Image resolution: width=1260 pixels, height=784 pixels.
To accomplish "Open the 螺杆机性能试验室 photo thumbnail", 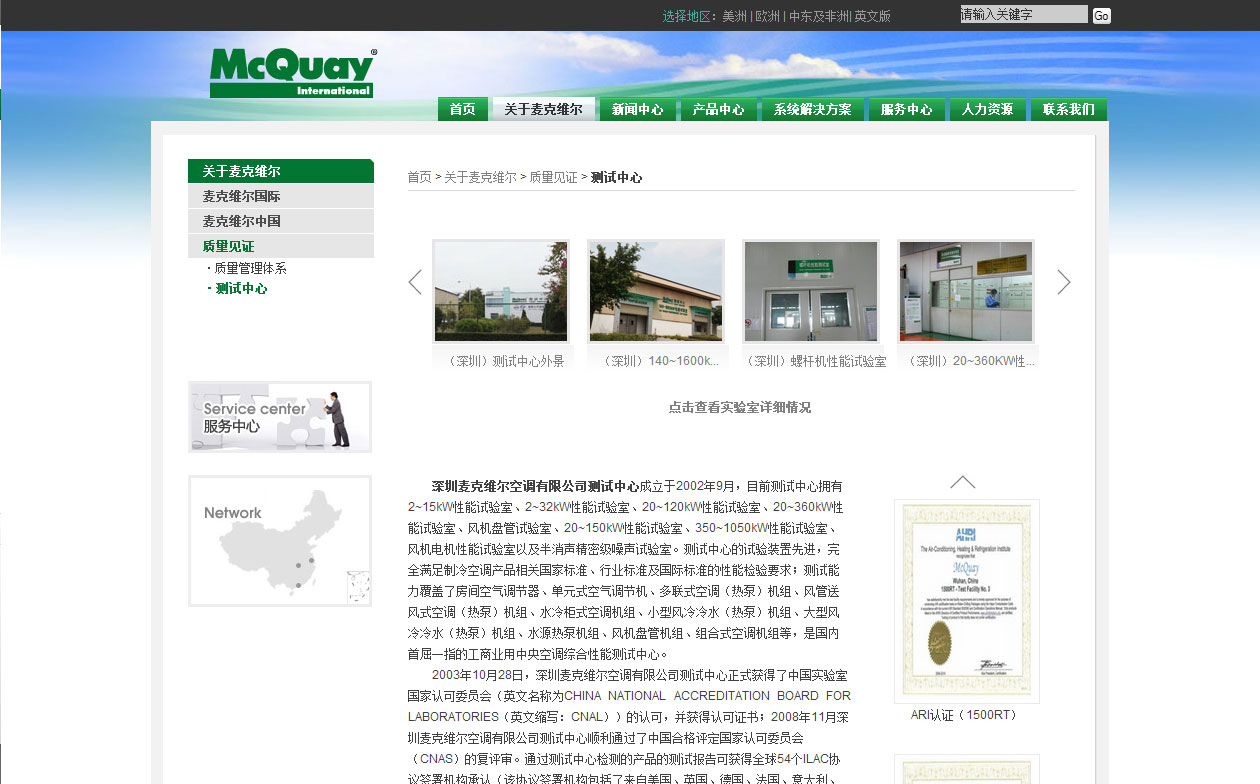I will [x=811, y=291].
